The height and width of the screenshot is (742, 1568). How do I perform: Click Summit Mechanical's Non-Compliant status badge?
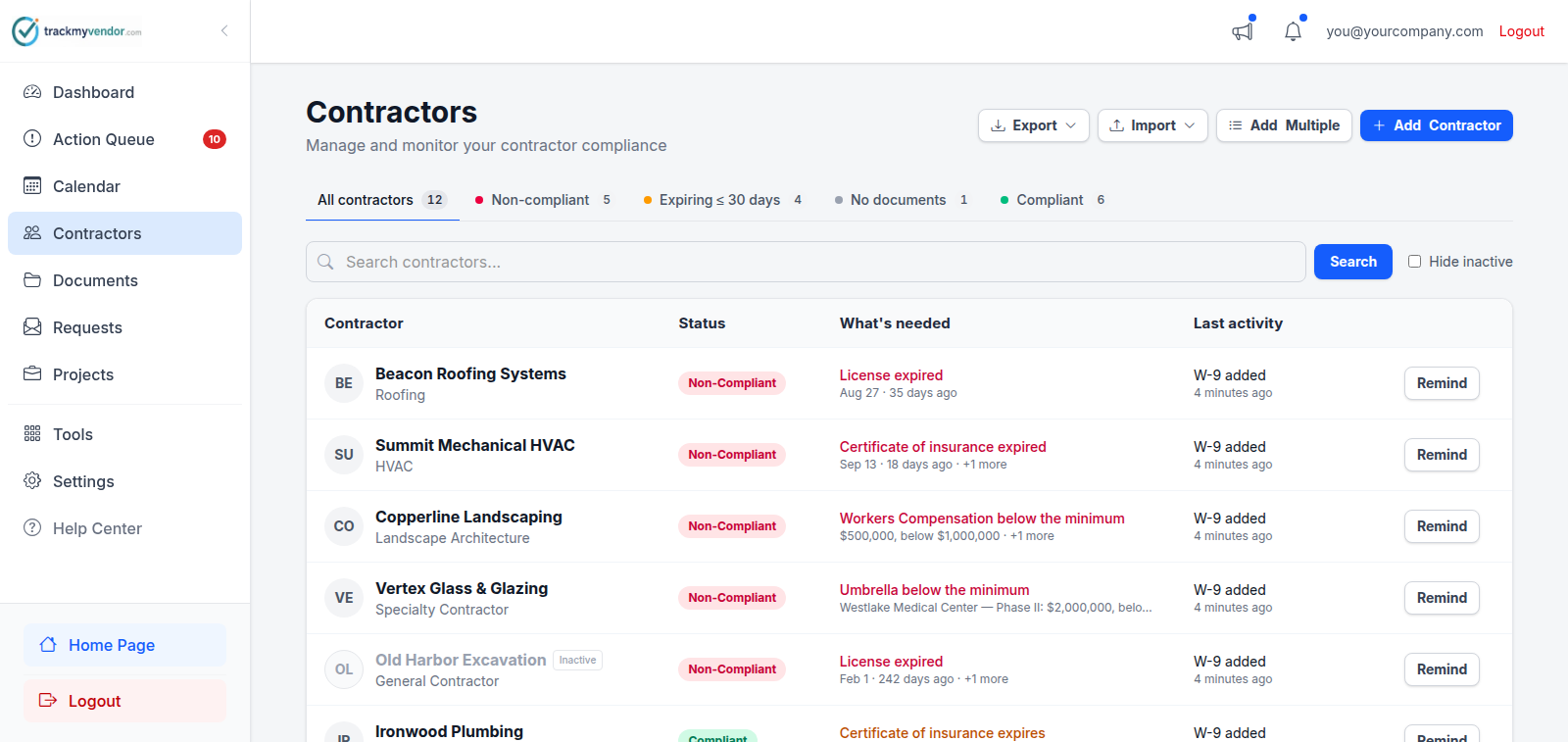[732, 455]
